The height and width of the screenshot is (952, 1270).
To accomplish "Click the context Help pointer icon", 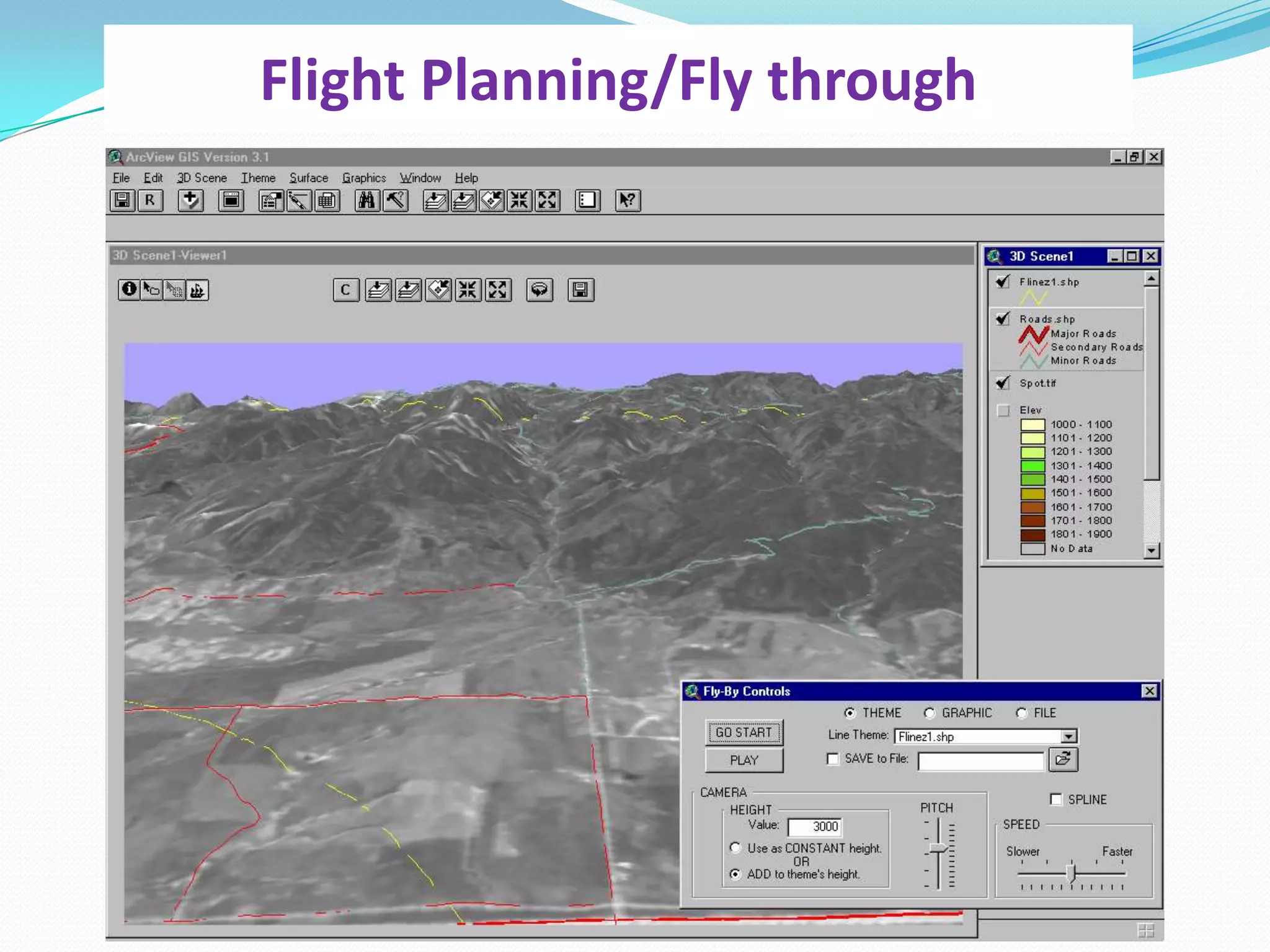I will [x=628, y=200].
